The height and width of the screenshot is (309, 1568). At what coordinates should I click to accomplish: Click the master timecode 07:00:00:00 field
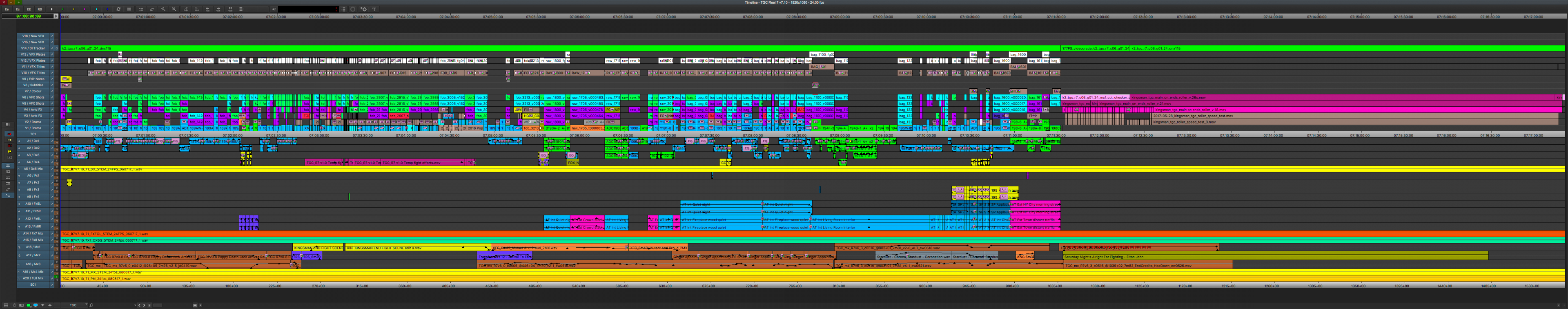(28, 16)
